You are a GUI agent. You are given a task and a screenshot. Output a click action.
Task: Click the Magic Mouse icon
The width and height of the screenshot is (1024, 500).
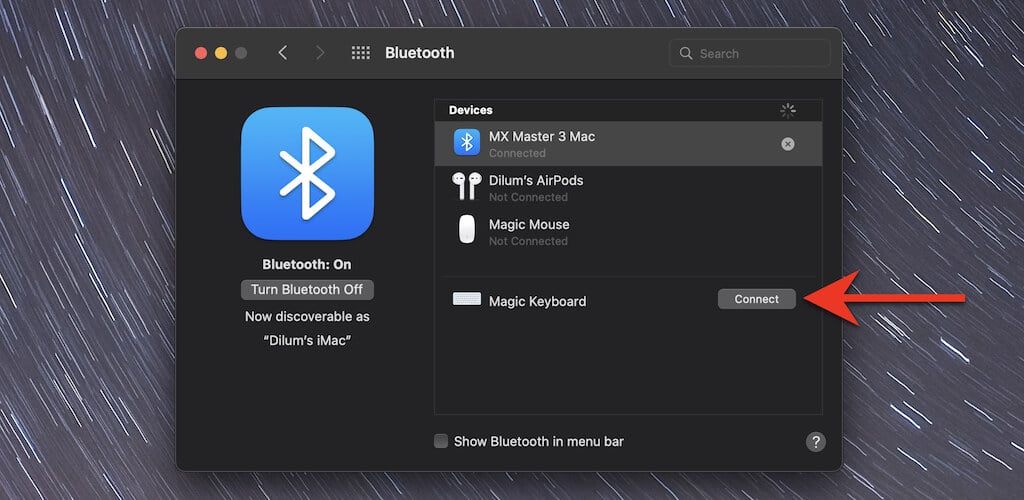[x=467, y=230]
